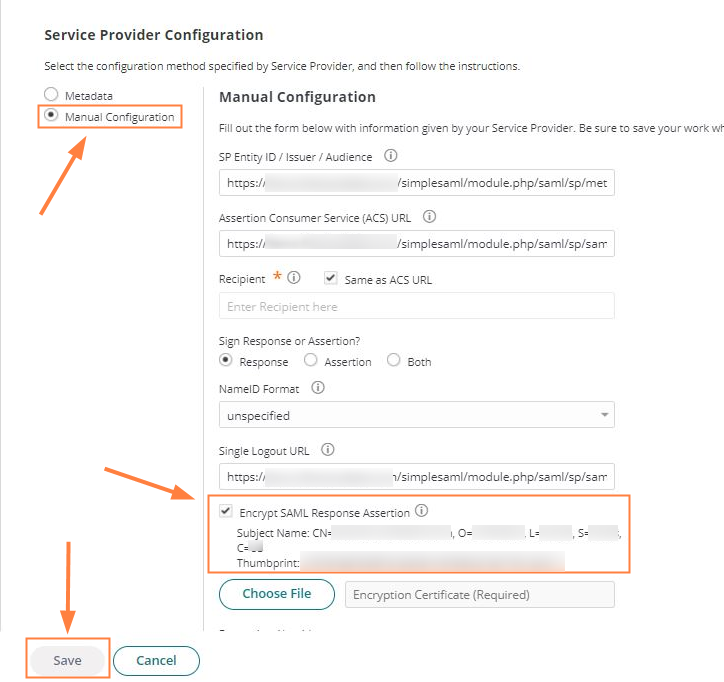This screenshot has width=724, height=682.
Task: Choose Response signing radio option
Action: tap(226, 360)
